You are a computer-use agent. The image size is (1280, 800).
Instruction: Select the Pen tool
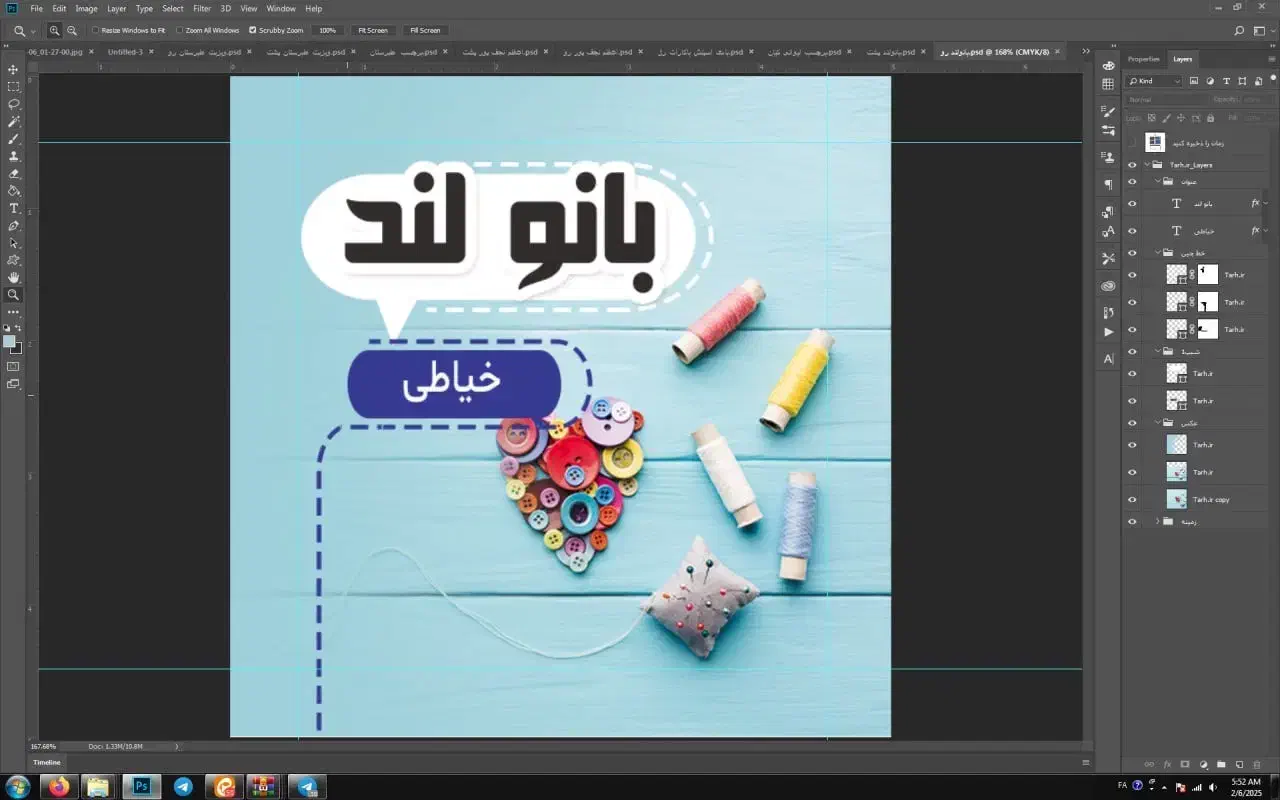point(14,226)
